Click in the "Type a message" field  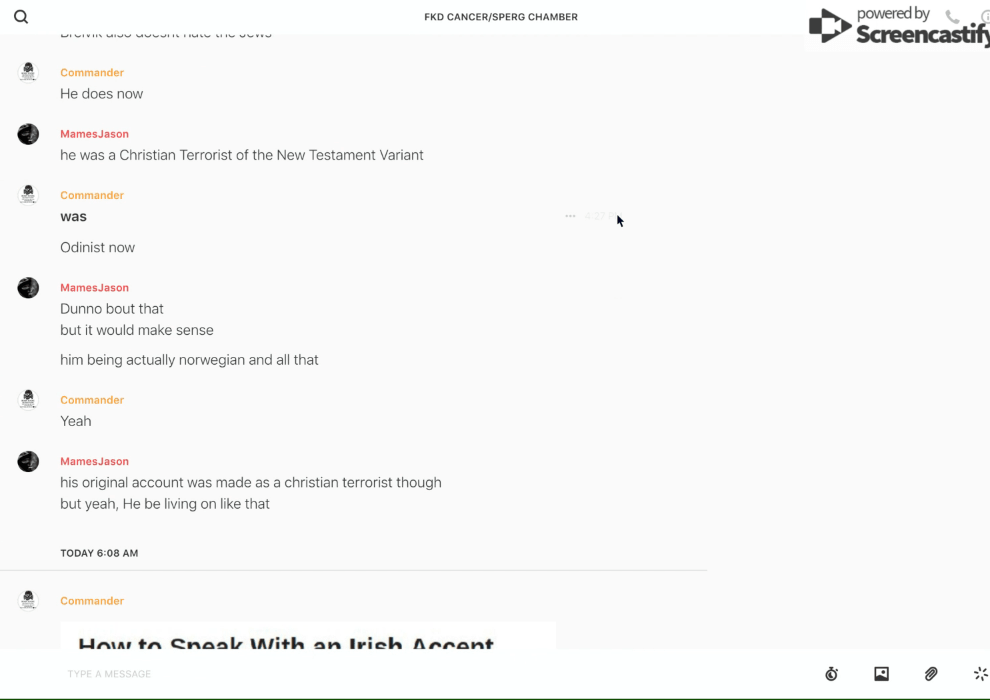pyautogui.click(x=436, y=673)
